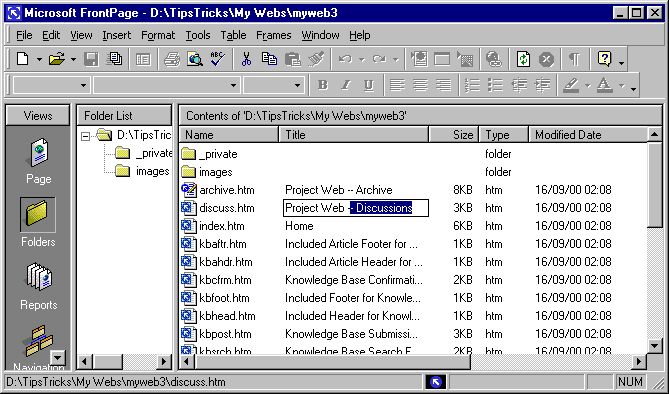
Task: Select the images folder in Folder List
Action: pyautogui.click(x=142, y=171)
